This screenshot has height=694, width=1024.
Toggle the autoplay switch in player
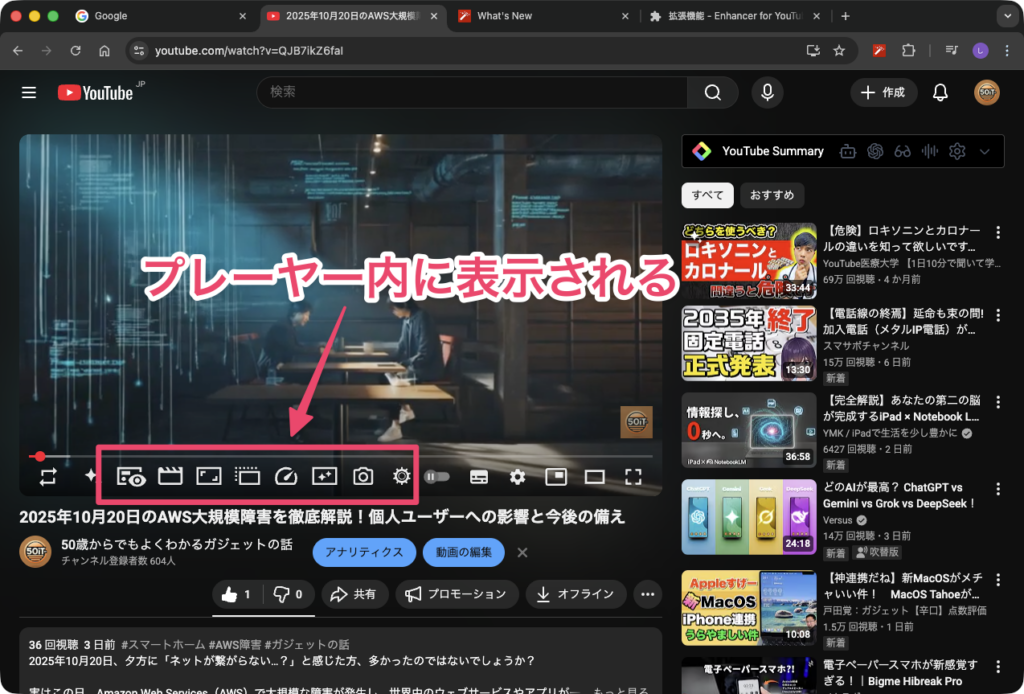point(437,477)
